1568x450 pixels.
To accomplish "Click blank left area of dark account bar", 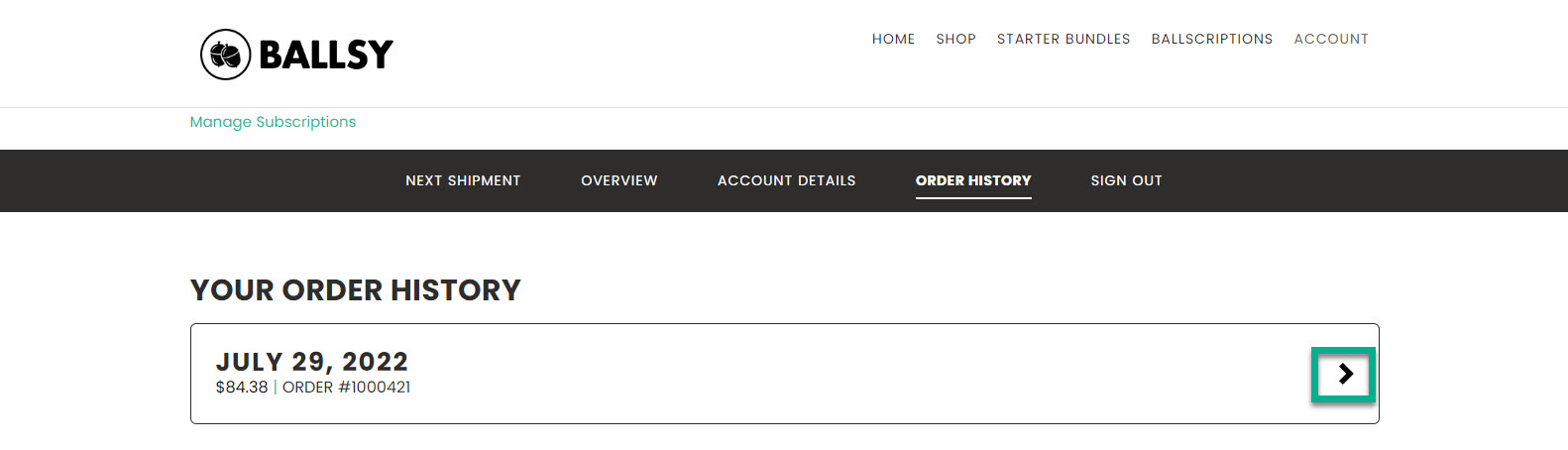I will (x=198, y=180).
